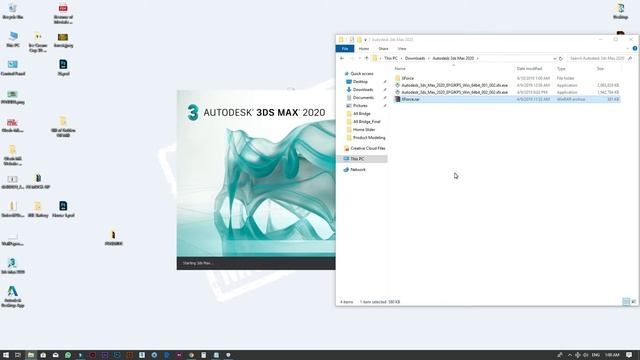Viewport: 640px width, 360px height.
Task: Open the View ribbon tab
Action: click(402, 49)
